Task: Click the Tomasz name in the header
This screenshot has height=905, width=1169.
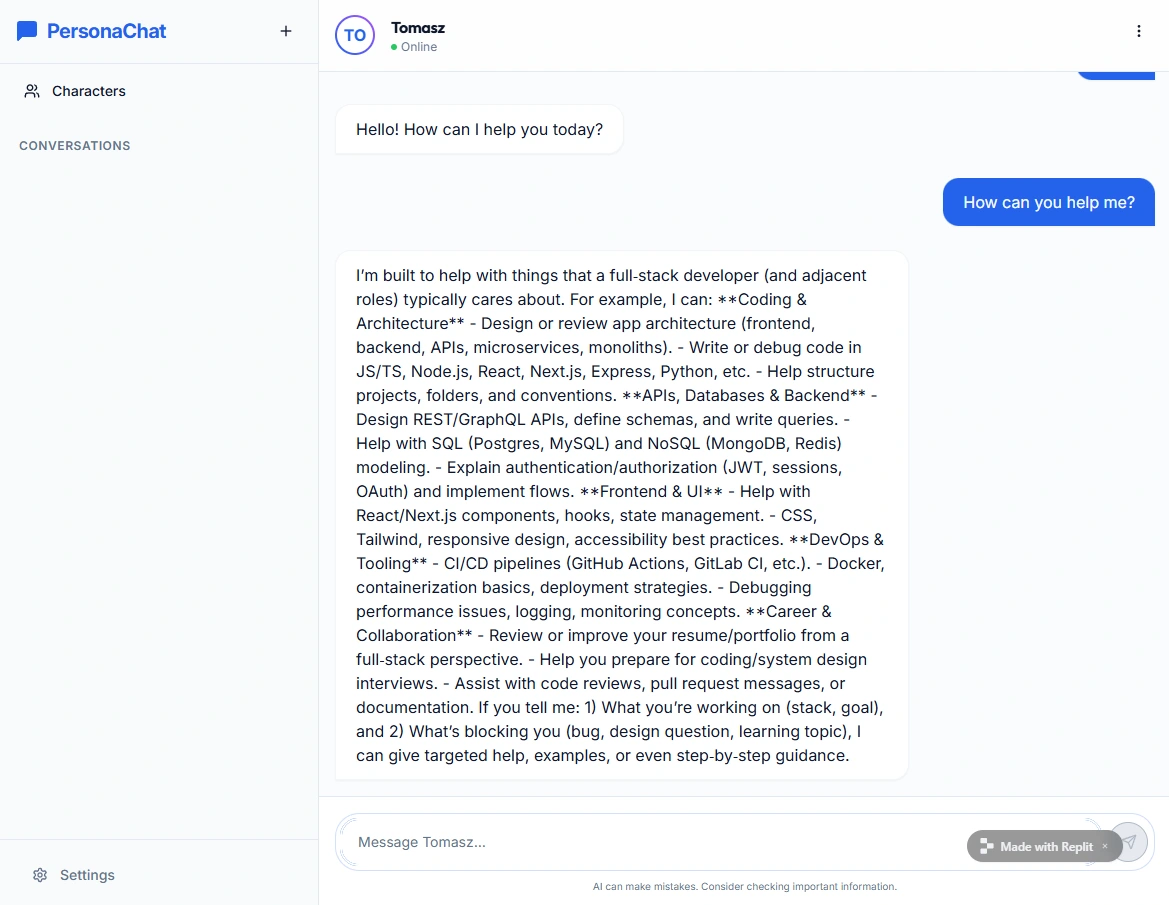Action: point(418,28)
